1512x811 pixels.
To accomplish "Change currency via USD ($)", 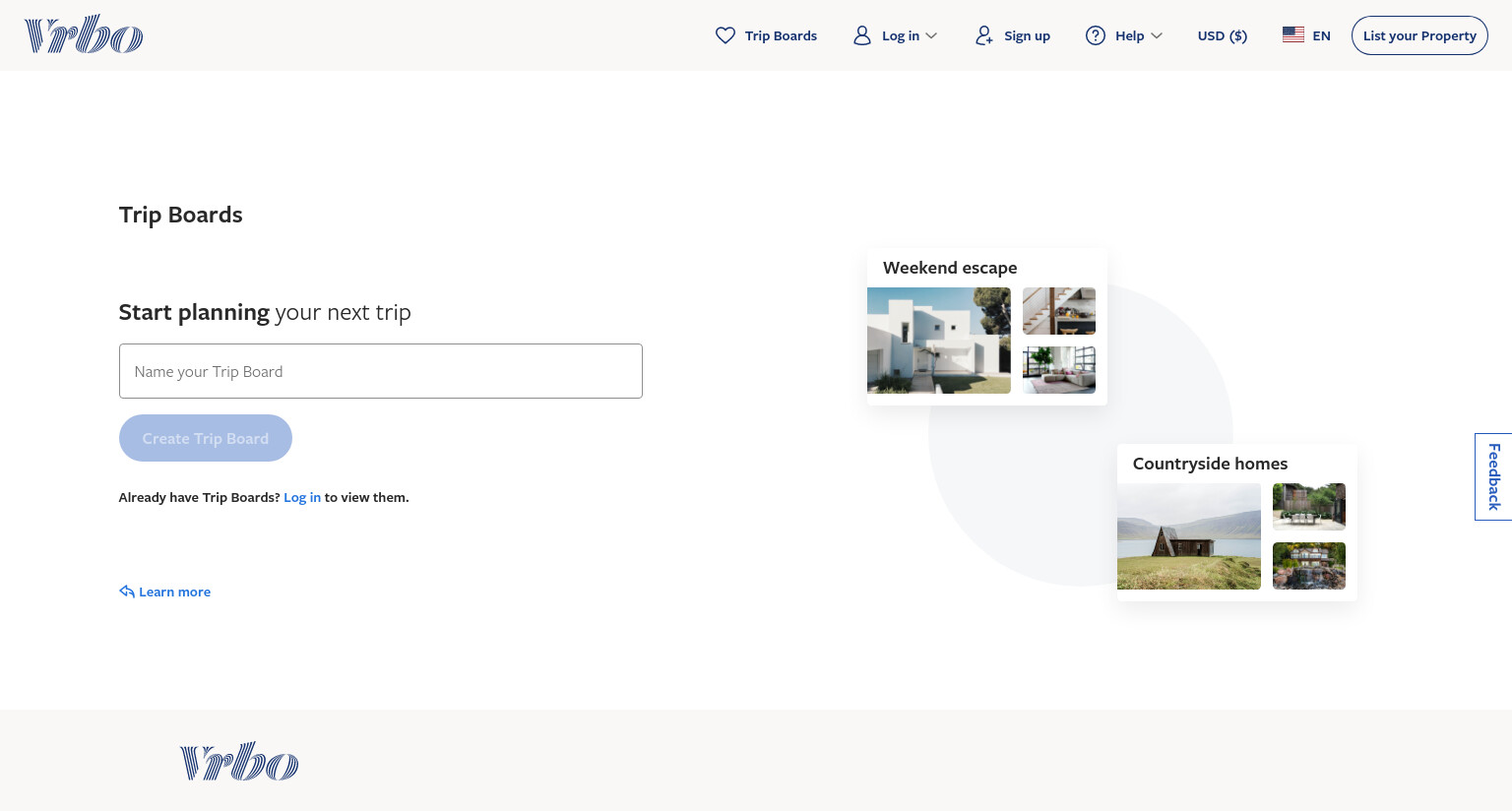I will (x=1223, y=35).
